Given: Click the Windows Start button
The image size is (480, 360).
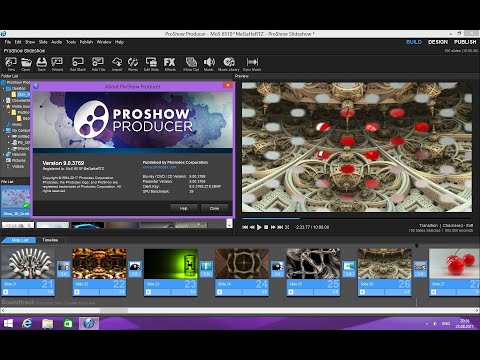Looking at the screenshot, I should 8,323.
